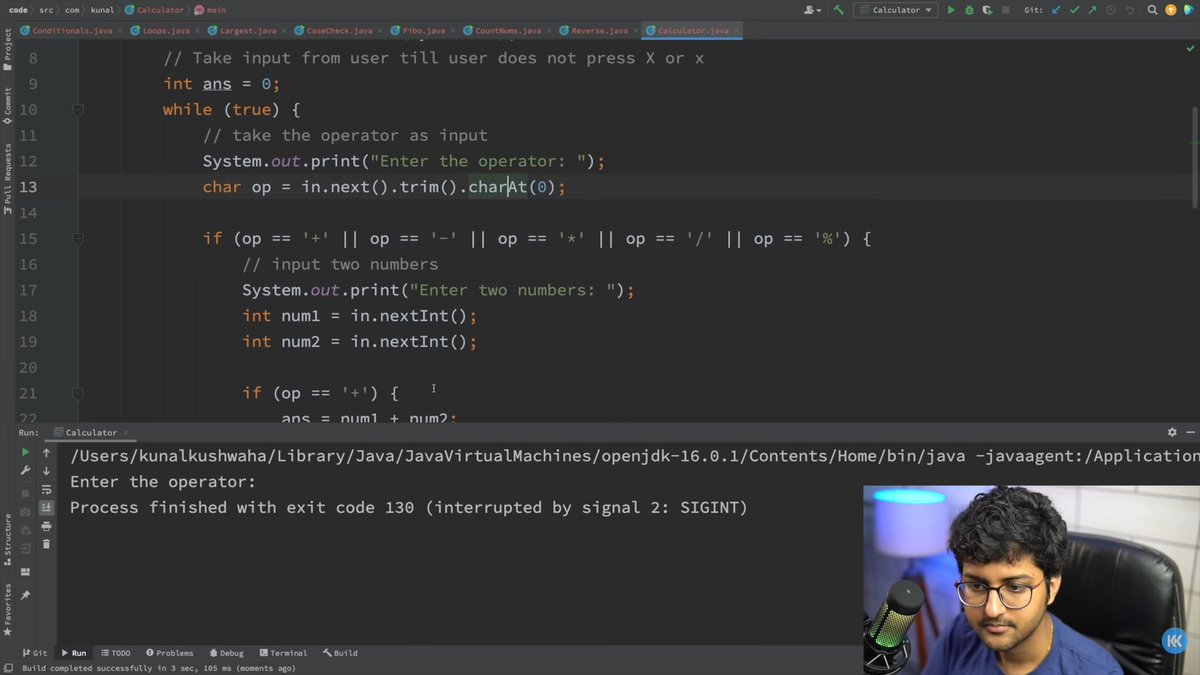The height and width of the screenshot is (675, 1200).
Task: Toggle scroll to end in console
Action: pyautogui.click(x=46, y=508)
